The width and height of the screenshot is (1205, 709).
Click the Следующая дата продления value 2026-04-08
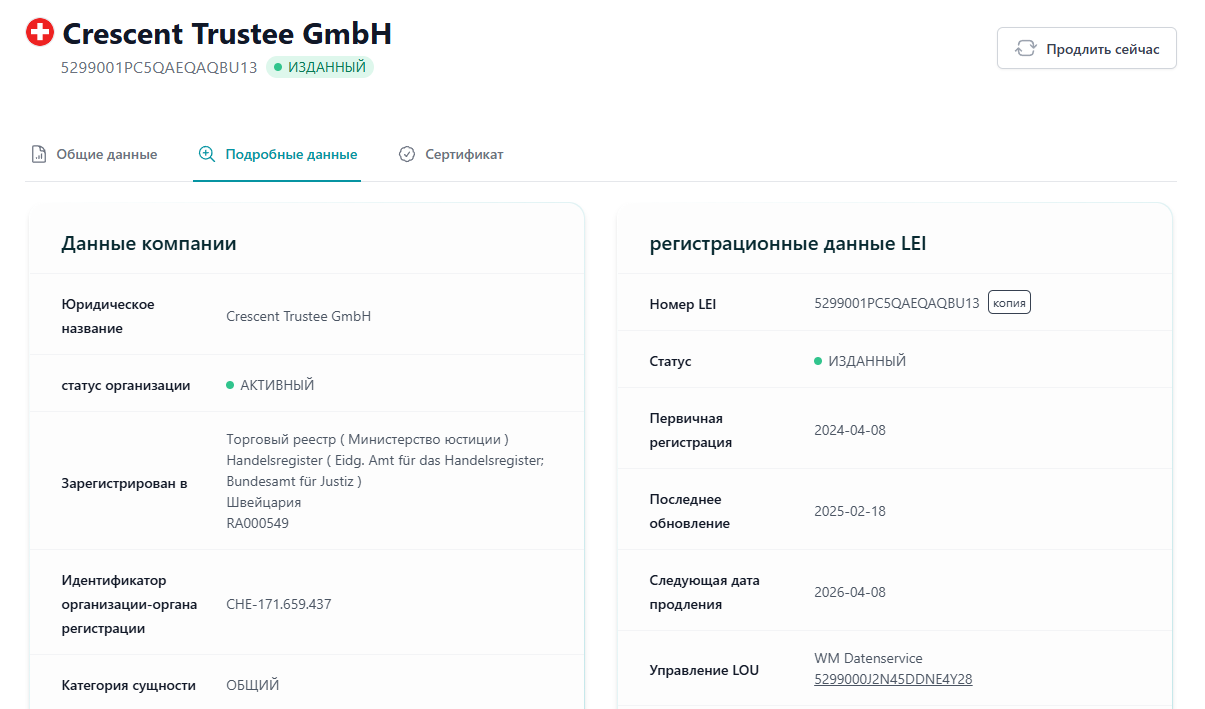point(851,591)
